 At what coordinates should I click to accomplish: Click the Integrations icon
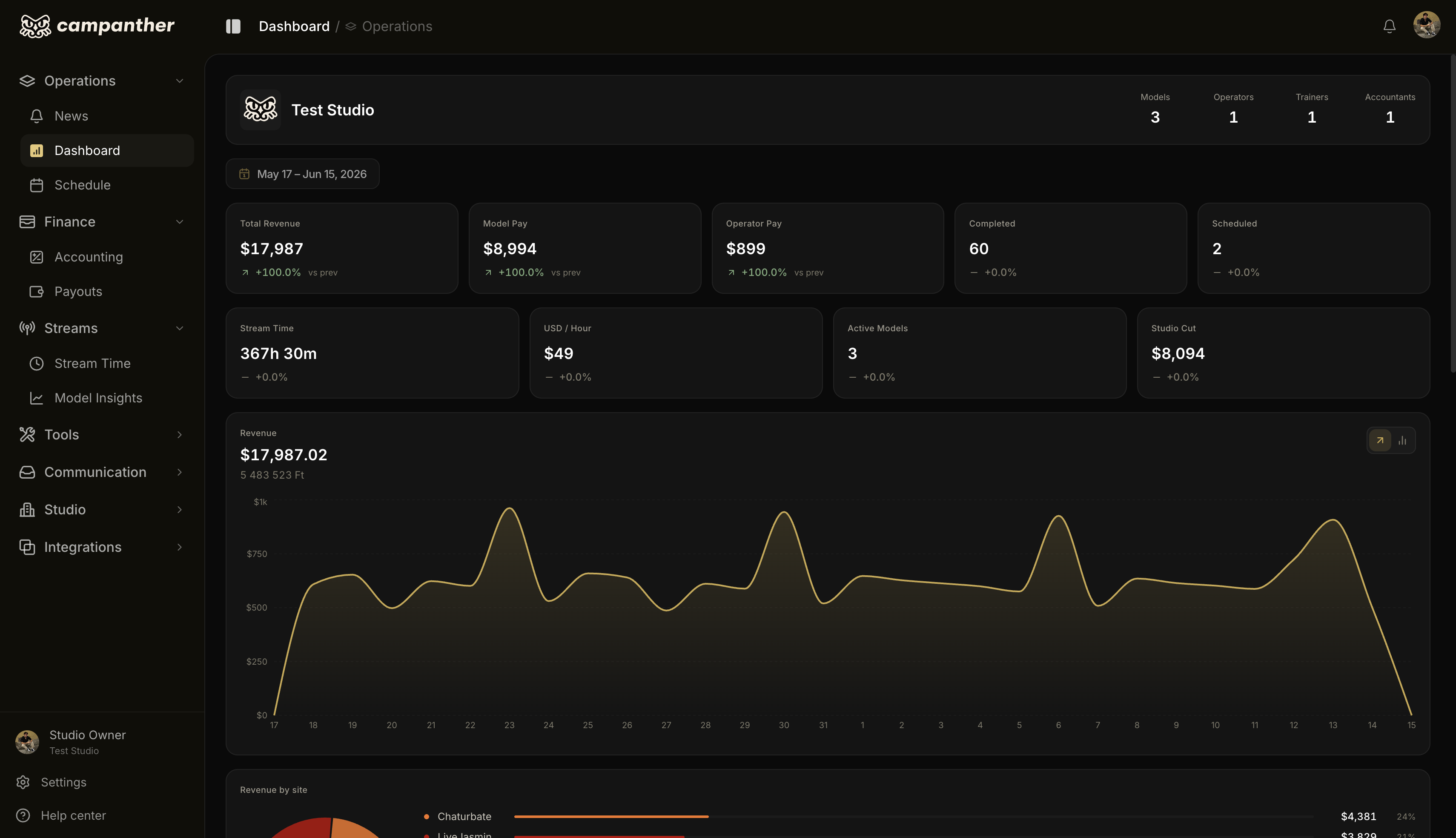(x=27, y=547)
